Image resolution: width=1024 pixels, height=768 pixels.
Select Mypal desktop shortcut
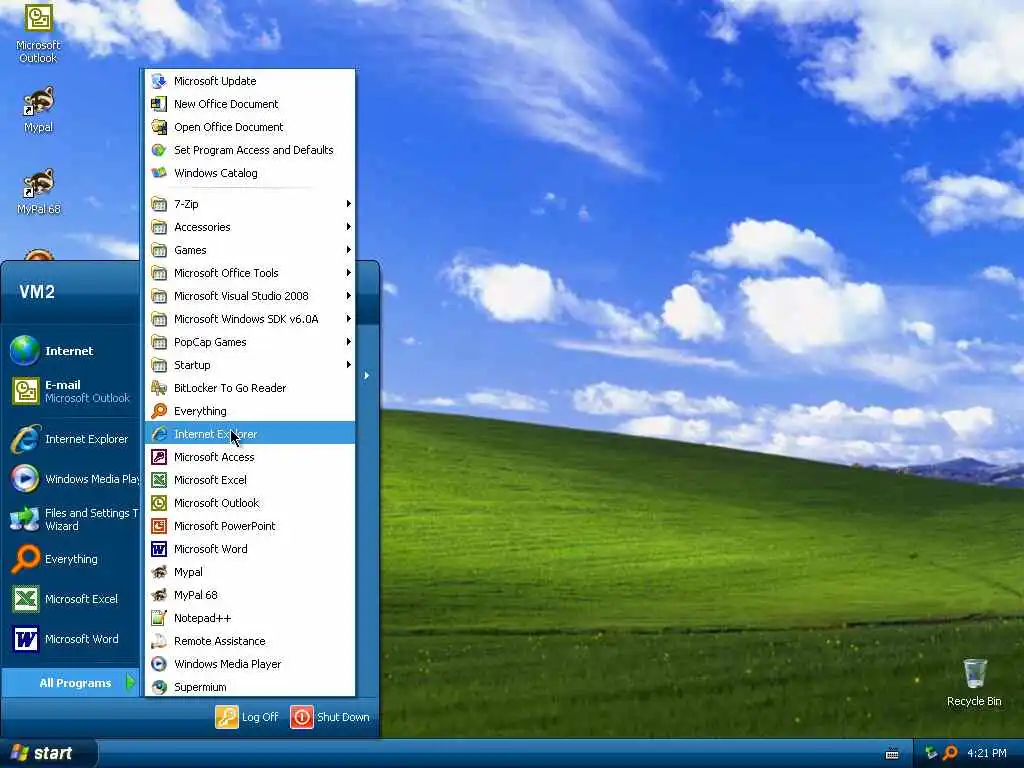pyautogui.click(x=38, y=110)
